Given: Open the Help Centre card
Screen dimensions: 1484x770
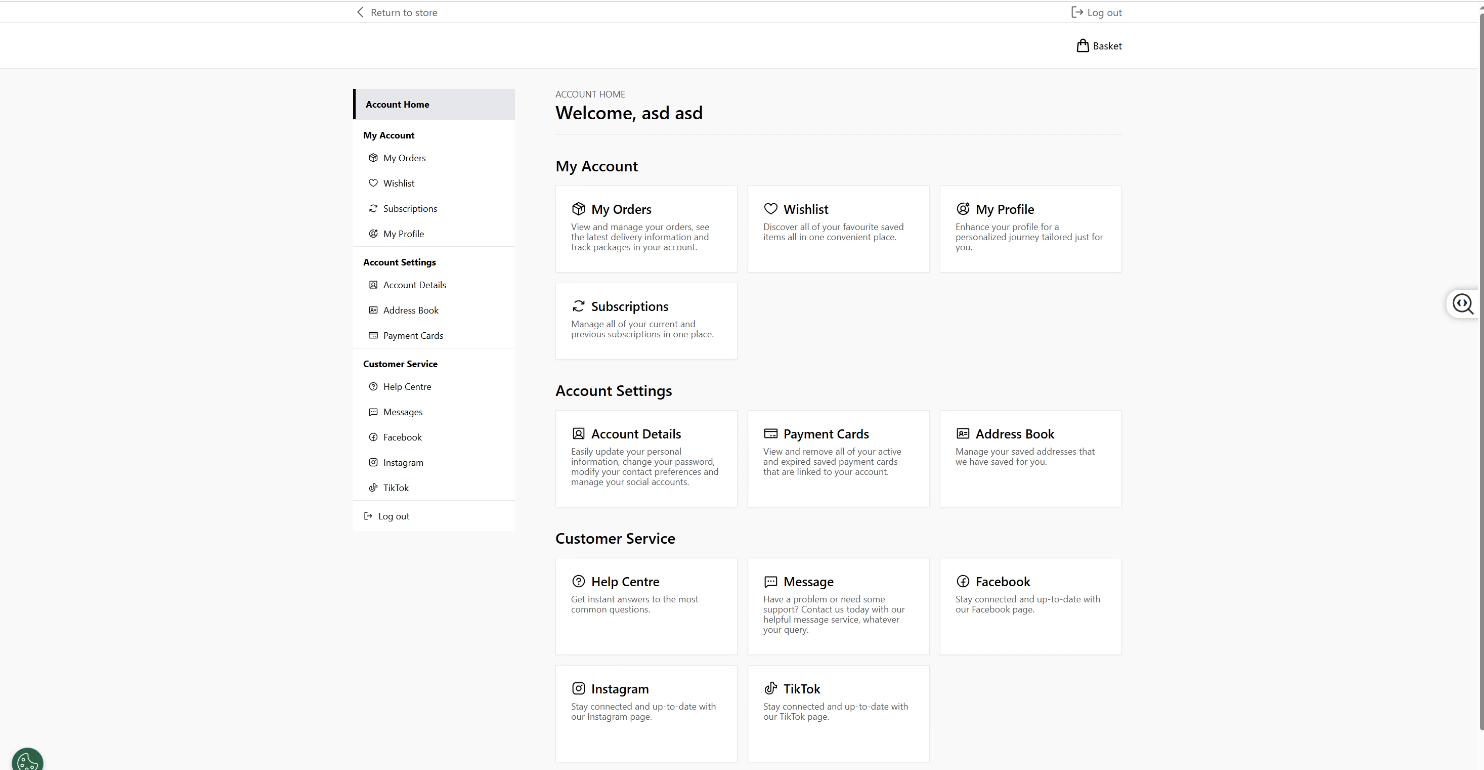Looking at the screenshot, I should click(646, 606).
